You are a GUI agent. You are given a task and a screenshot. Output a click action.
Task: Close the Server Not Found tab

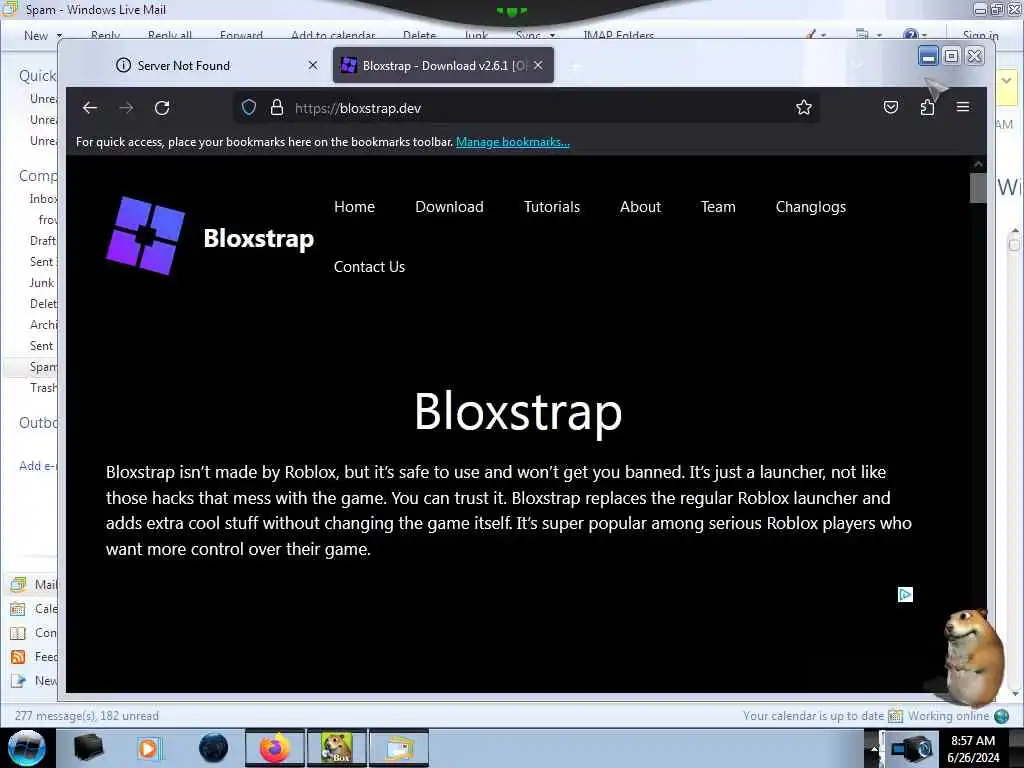[x=313, y=65]
